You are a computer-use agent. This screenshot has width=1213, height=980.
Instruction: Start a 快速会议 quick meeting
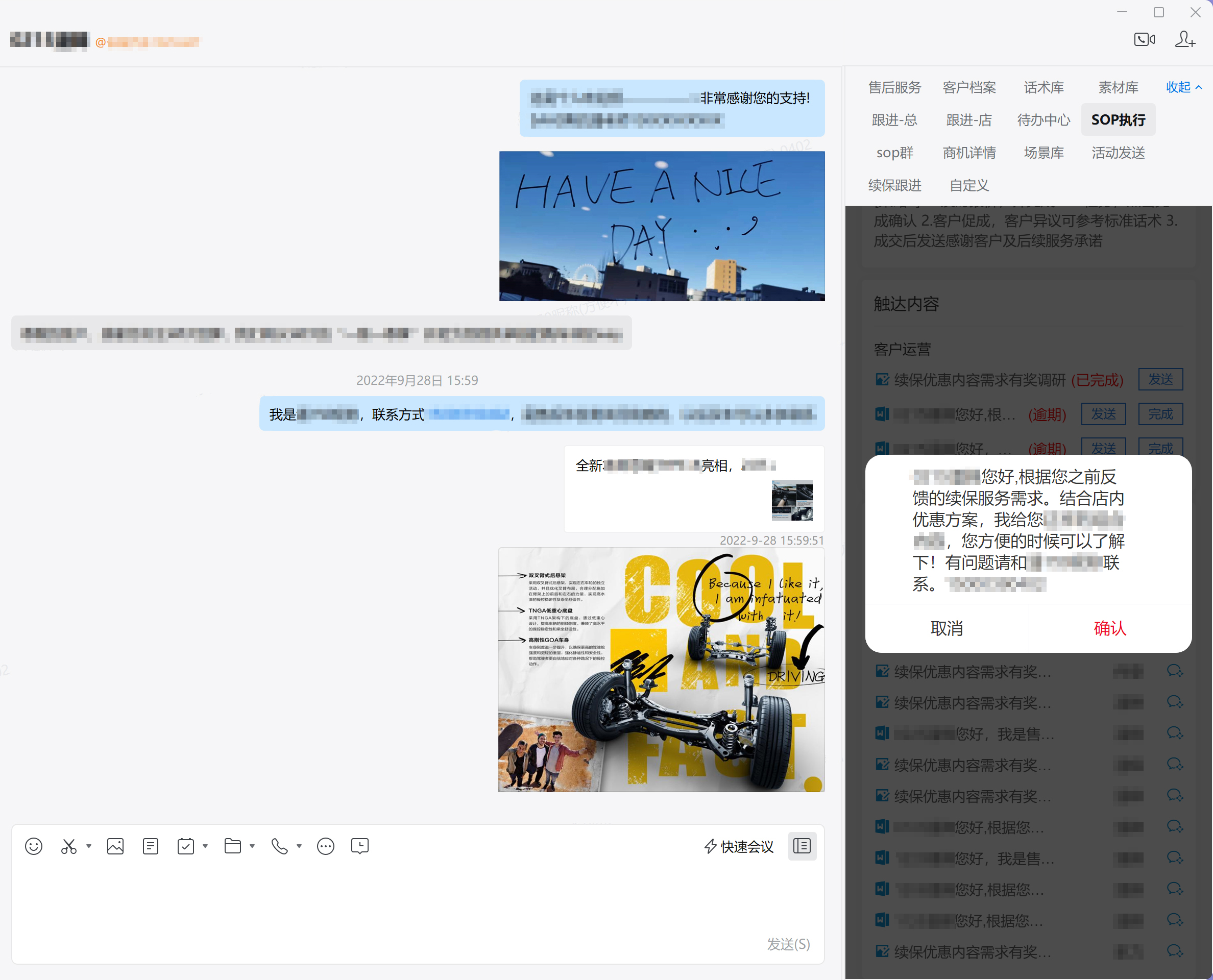pyautogui.click(x=739, y=846)
